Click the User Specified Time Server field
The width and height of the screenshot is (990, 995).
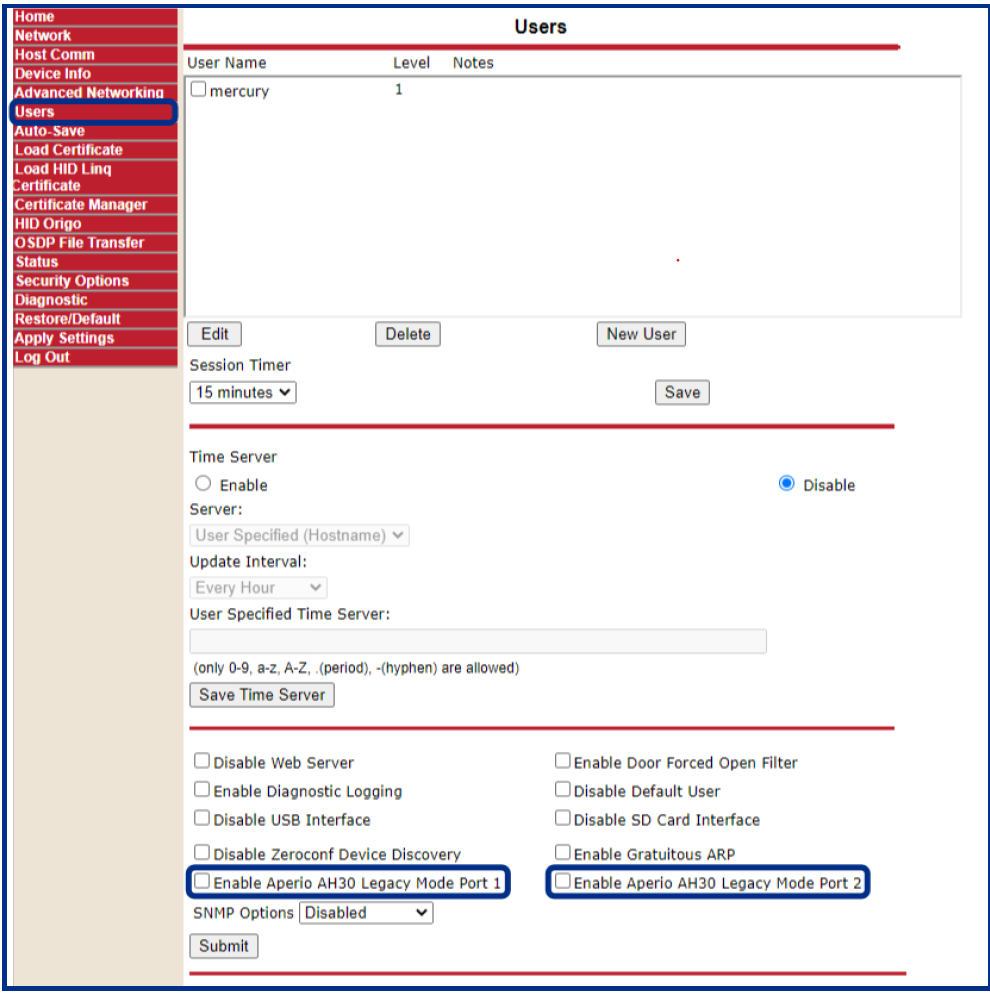click(478, 642)
